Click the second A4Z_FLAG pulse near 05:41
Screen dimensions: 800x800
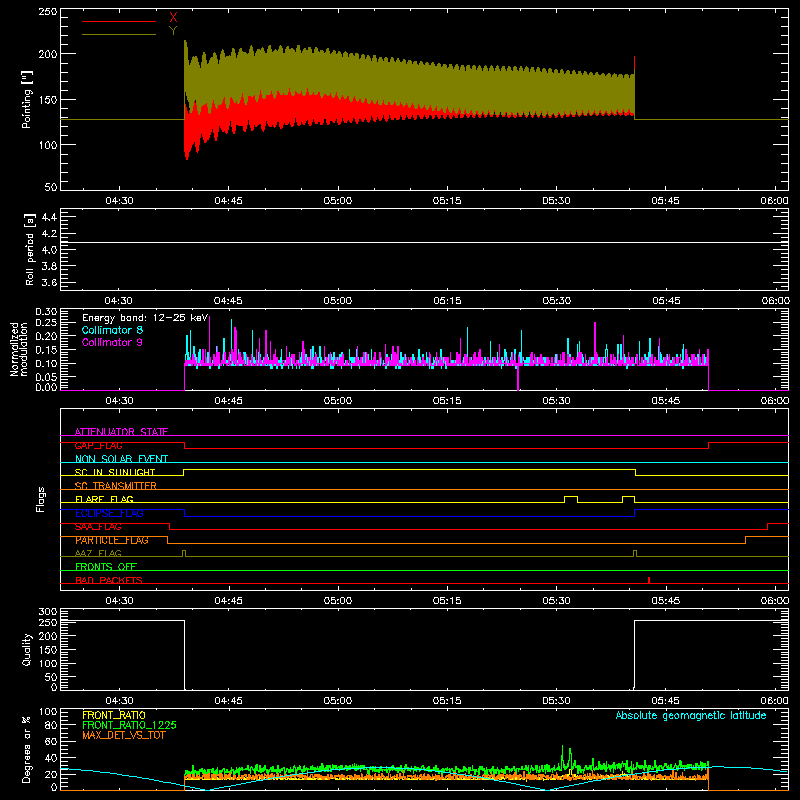[x=635, y=553]
